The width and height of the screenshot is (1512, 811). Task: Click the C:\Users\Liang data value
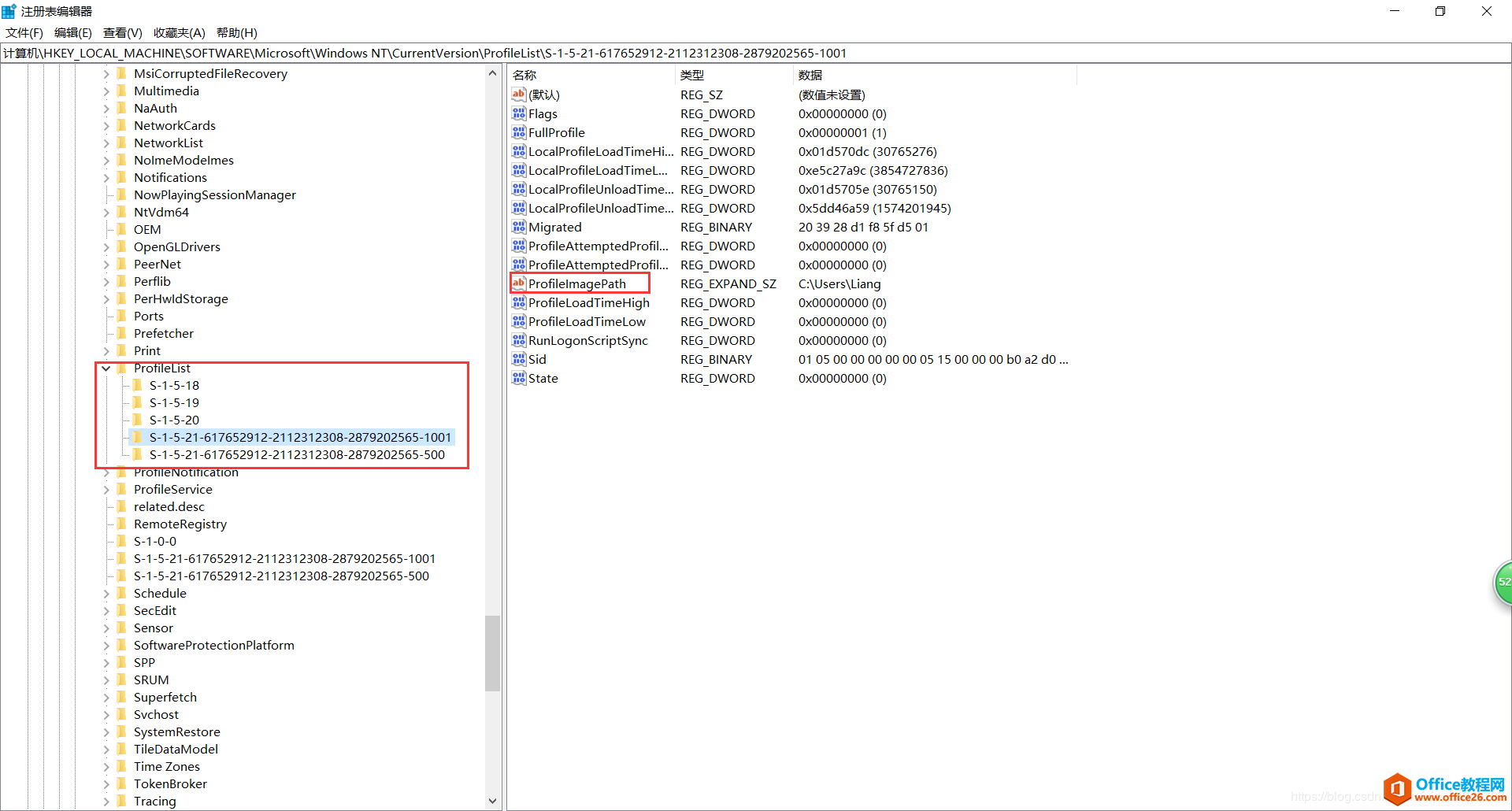point(839,283)
